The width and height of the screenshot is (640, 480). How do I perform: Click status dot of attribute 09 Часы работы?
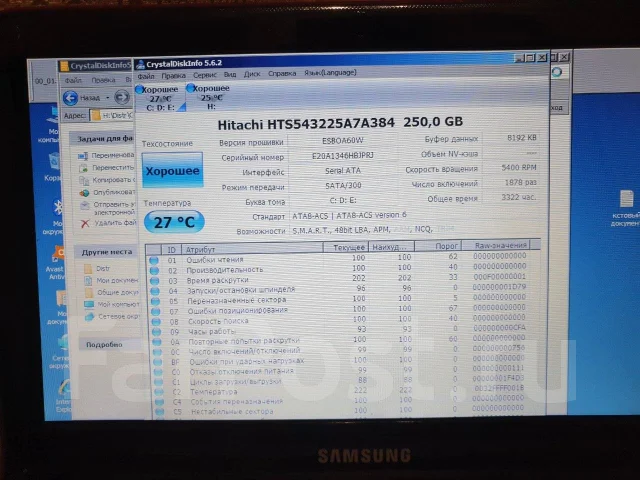pyautogui.click(x=156, y=332)
